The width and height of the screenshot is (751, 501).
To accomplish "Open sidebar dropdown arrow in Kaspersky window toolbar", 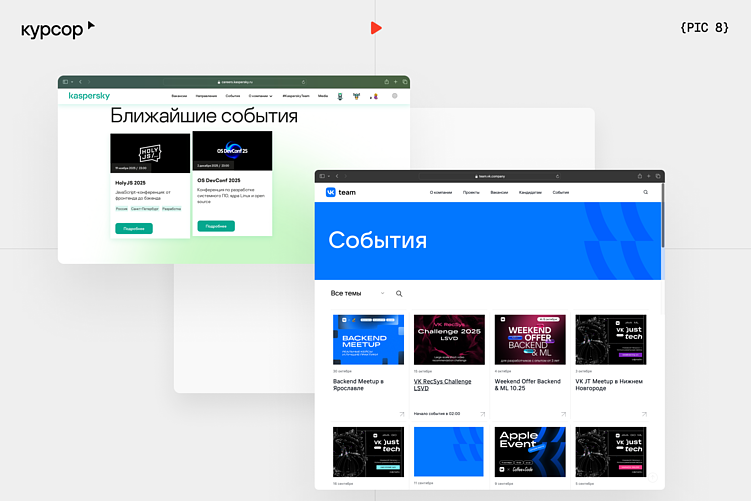I will pyautogui.click(x=72, y=82).
